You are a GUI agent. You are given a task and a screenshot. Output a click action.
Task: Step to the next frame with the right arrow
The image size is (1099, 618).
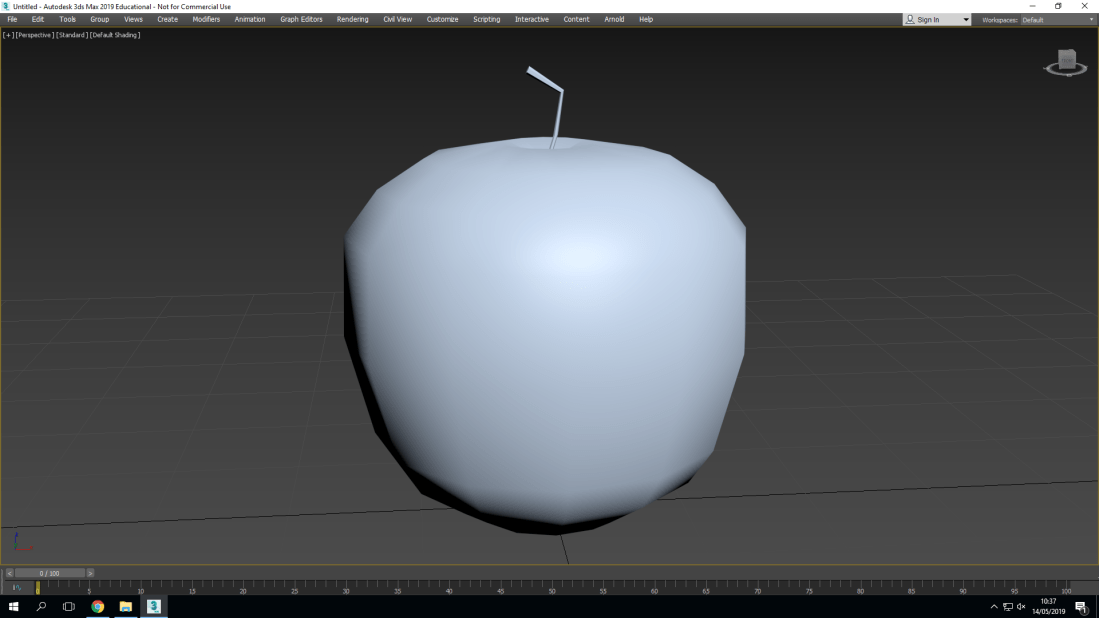coord(89,572)
